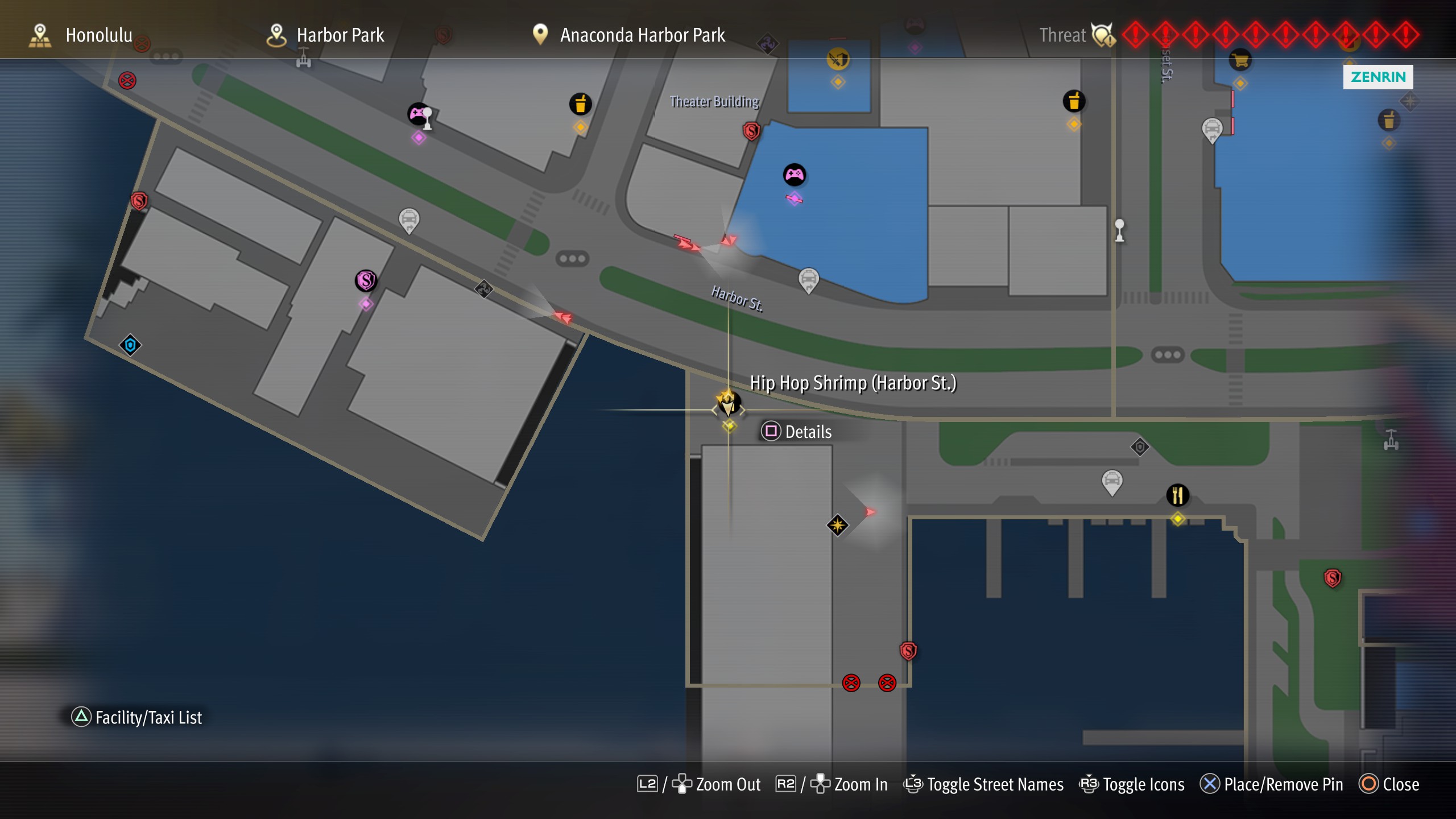This screenshot has width=1456, height=819.
Task: Open Details for Hip Hop Shrimp
Action: point(797,432)
